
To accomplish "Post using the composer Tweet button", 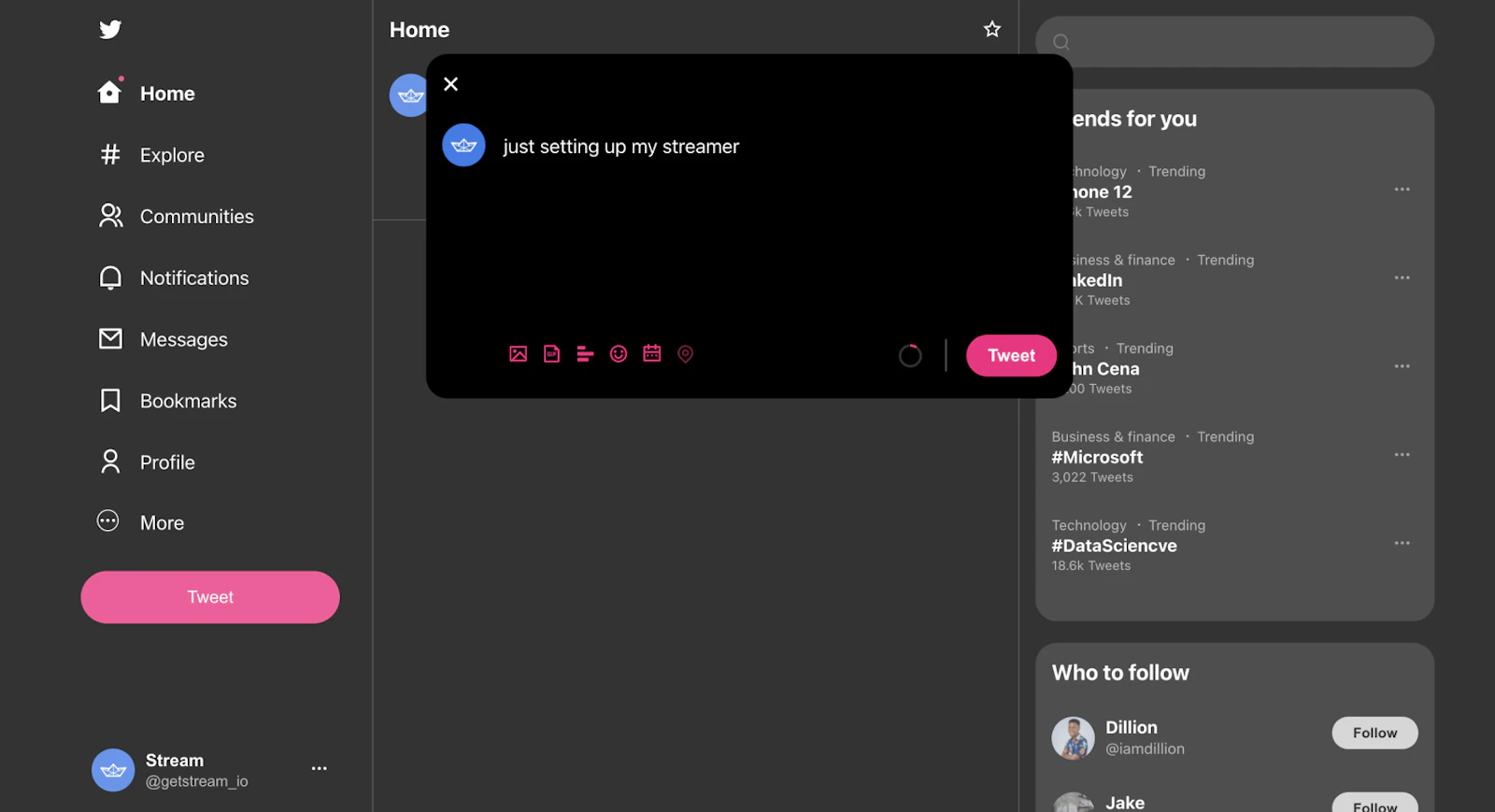I will (1011, 356).
